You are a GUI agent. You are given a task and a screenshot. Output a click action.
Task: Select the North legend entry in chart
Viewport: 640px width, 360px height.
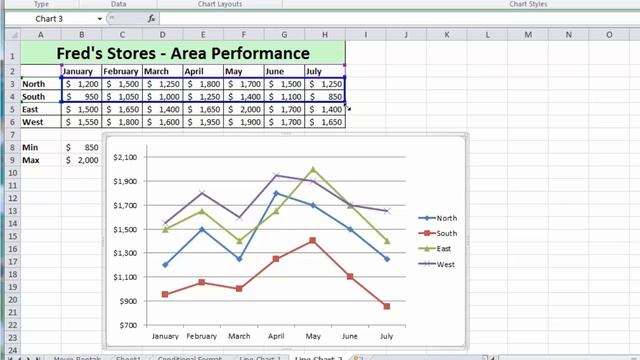click(438, 218)
